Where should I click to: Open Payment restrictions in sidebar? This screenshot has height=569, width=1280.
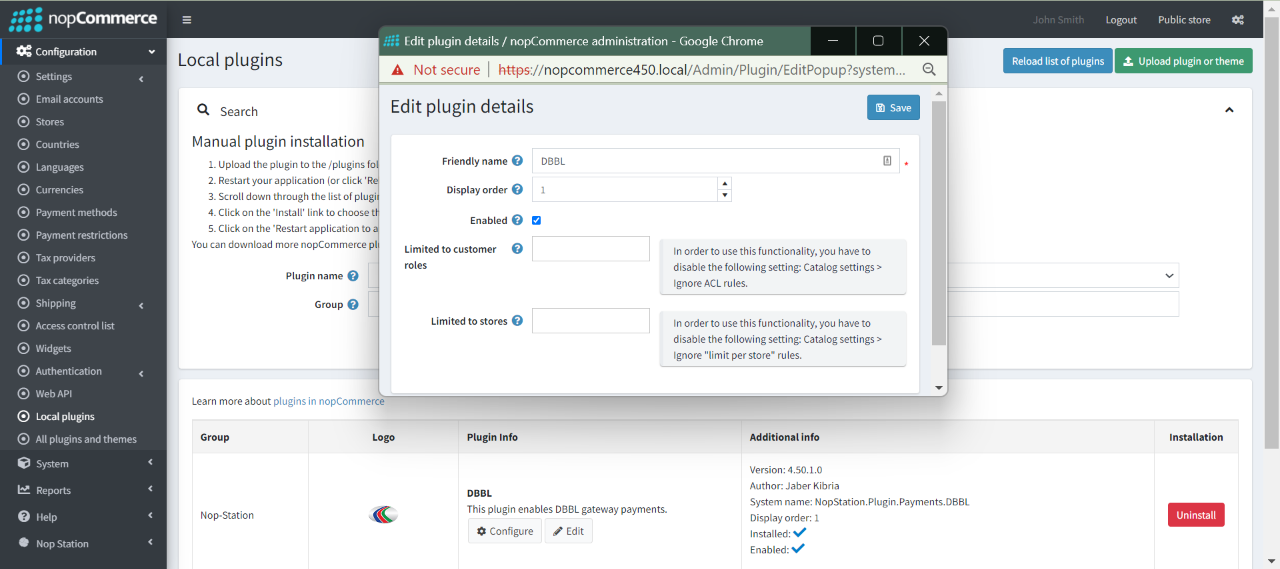(81, 236)
